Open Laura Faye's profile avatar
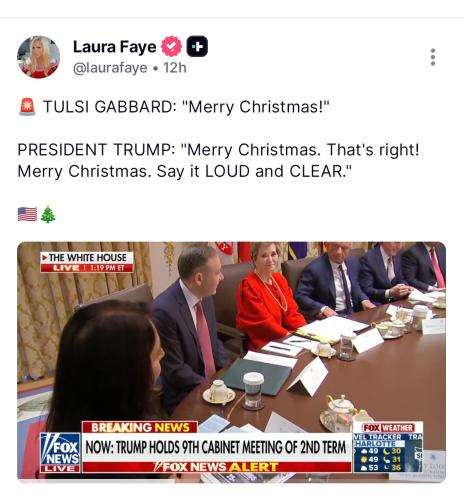Viewport: 463px width, 500px height. pos(39,57)
